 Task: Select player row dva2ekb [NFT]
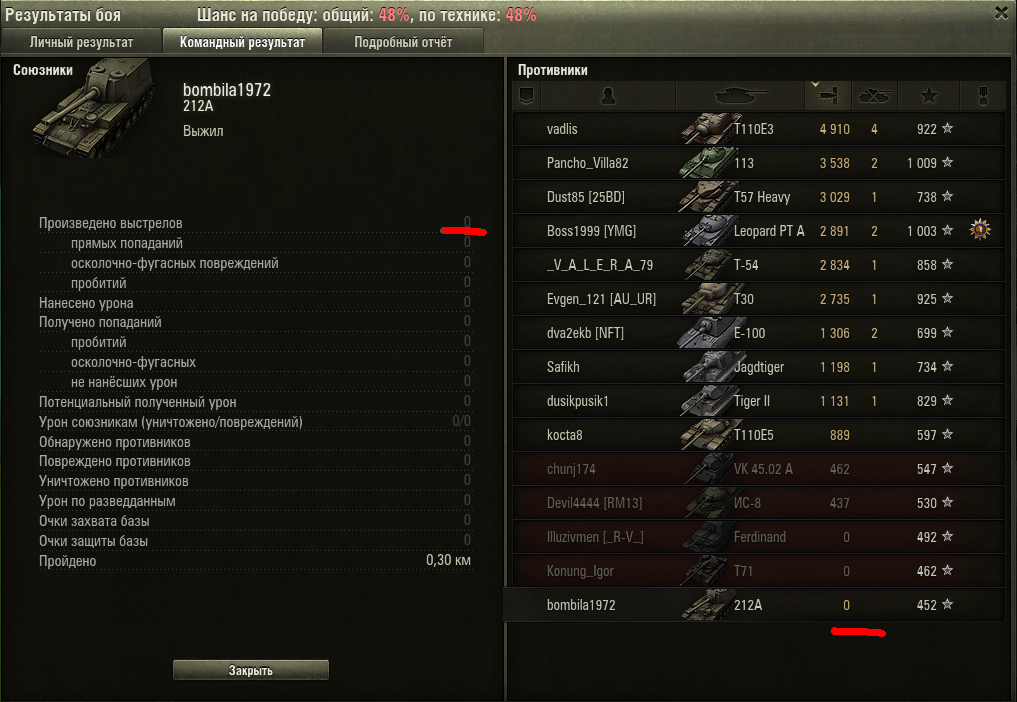(758, 333)
